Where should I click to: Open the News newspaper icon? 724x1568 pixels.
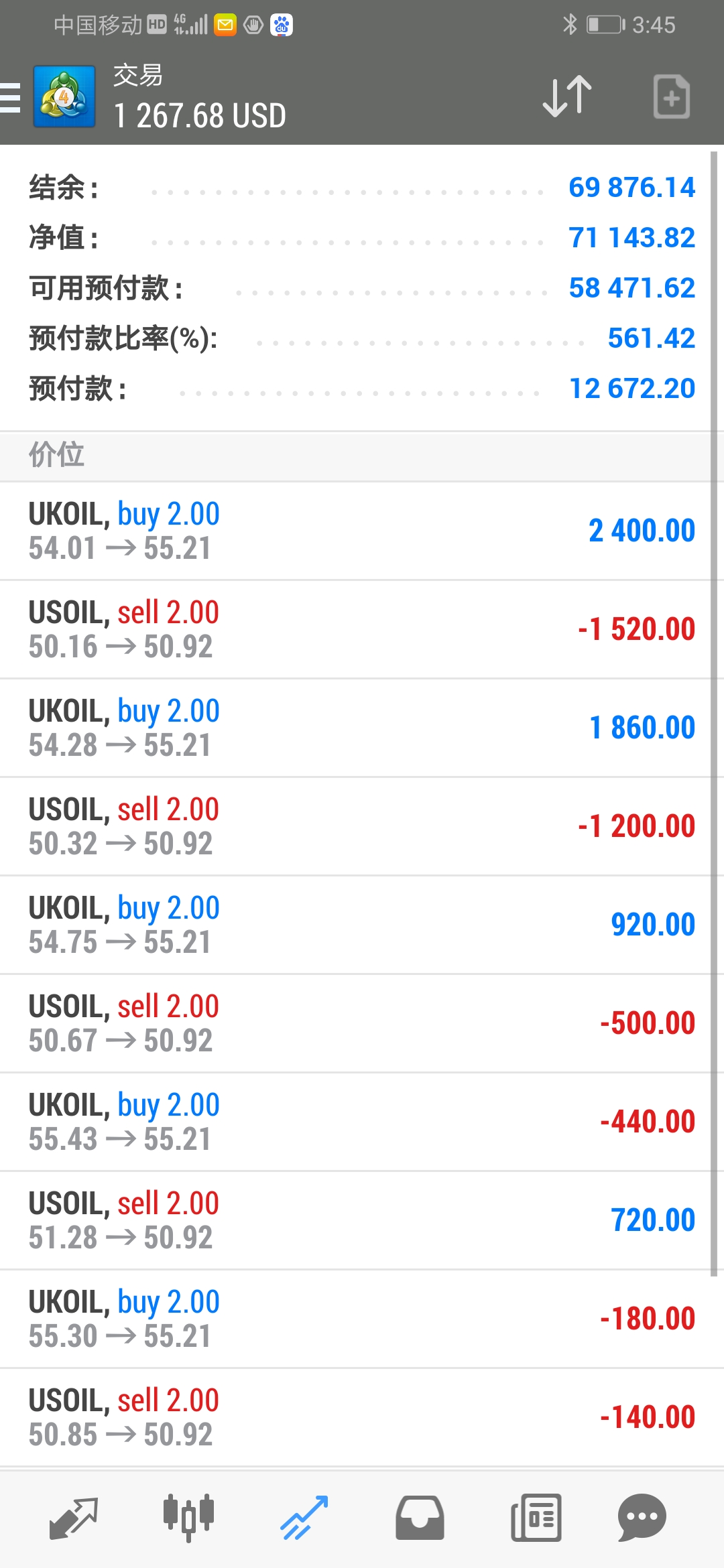pyautogui.click(x=536, y=1518)
